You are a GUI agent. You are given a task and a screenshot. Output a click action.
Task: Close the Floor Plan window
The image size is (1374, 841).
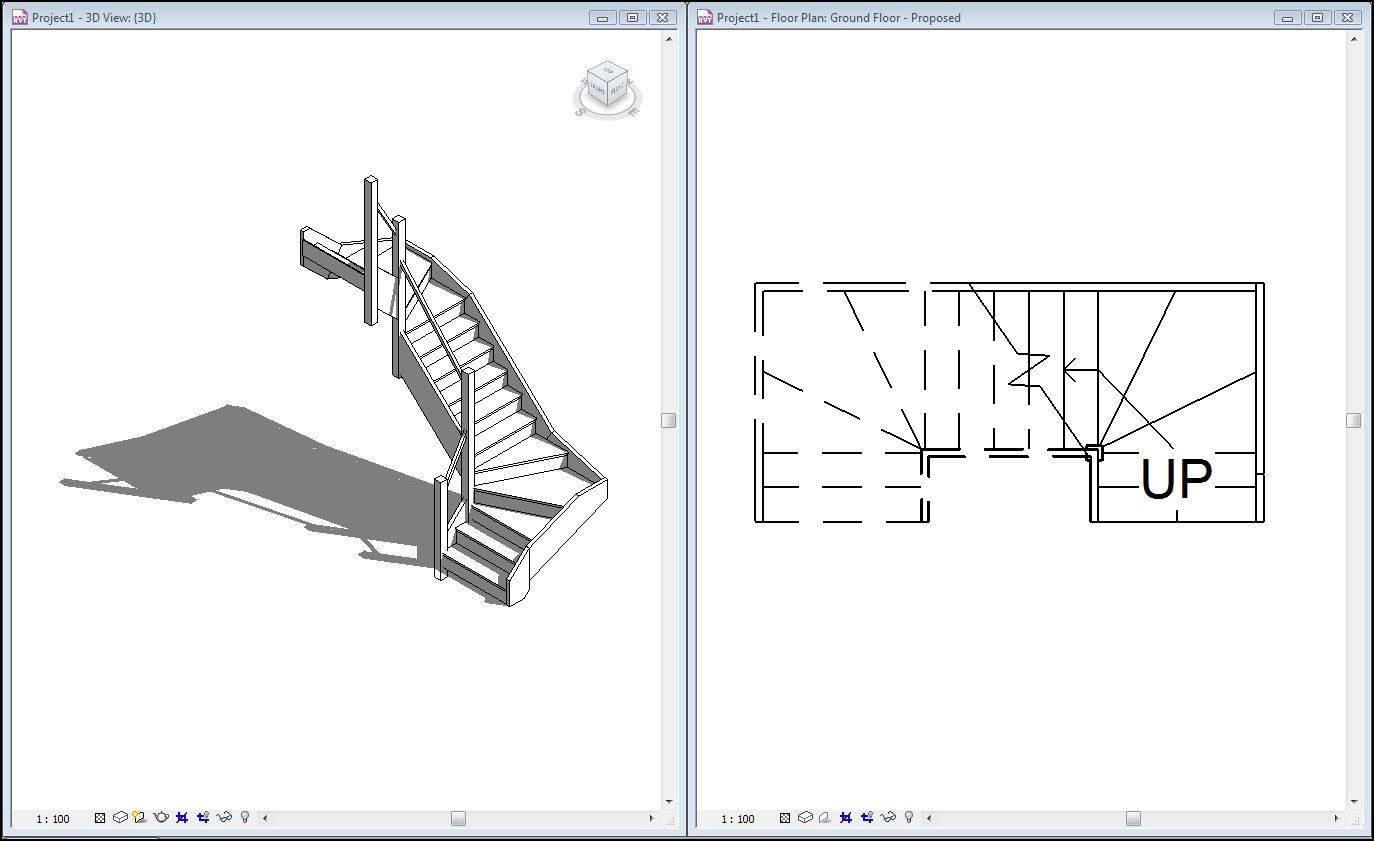pyautogui.click(x=1348, y=17)
